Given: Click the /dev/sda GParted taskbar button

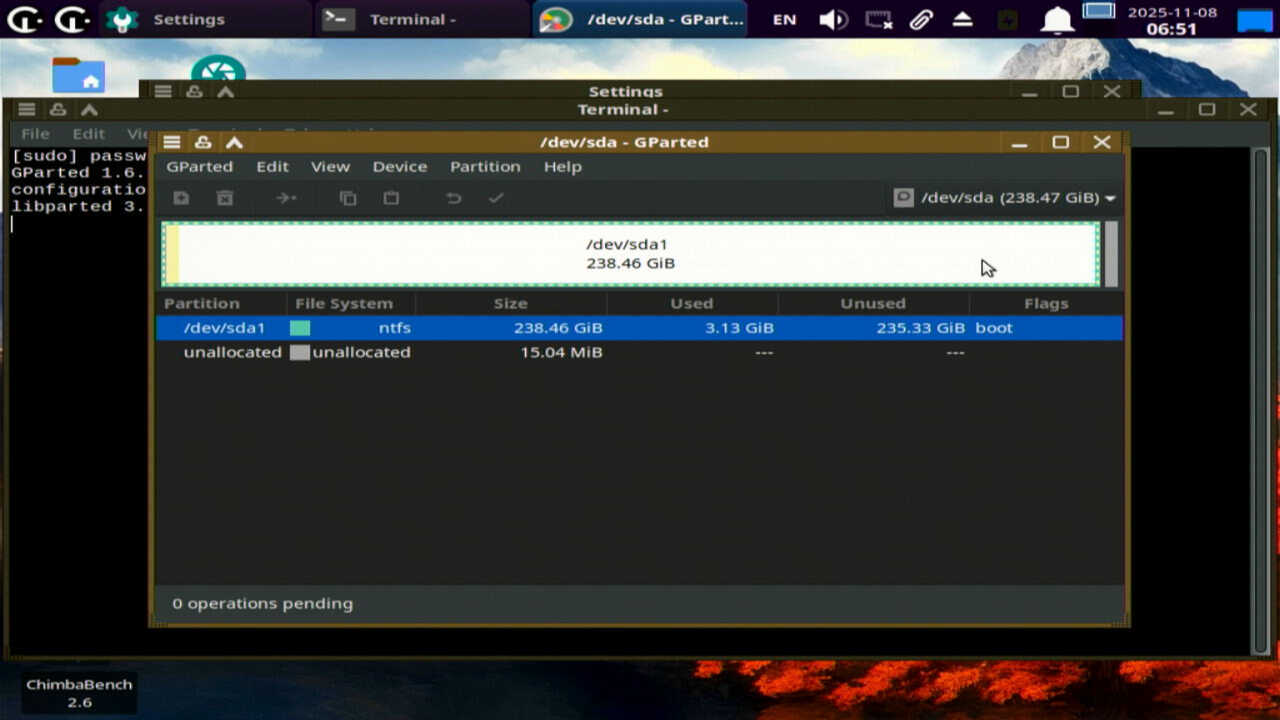Looking at the screenshot, I should coord(640,19).
